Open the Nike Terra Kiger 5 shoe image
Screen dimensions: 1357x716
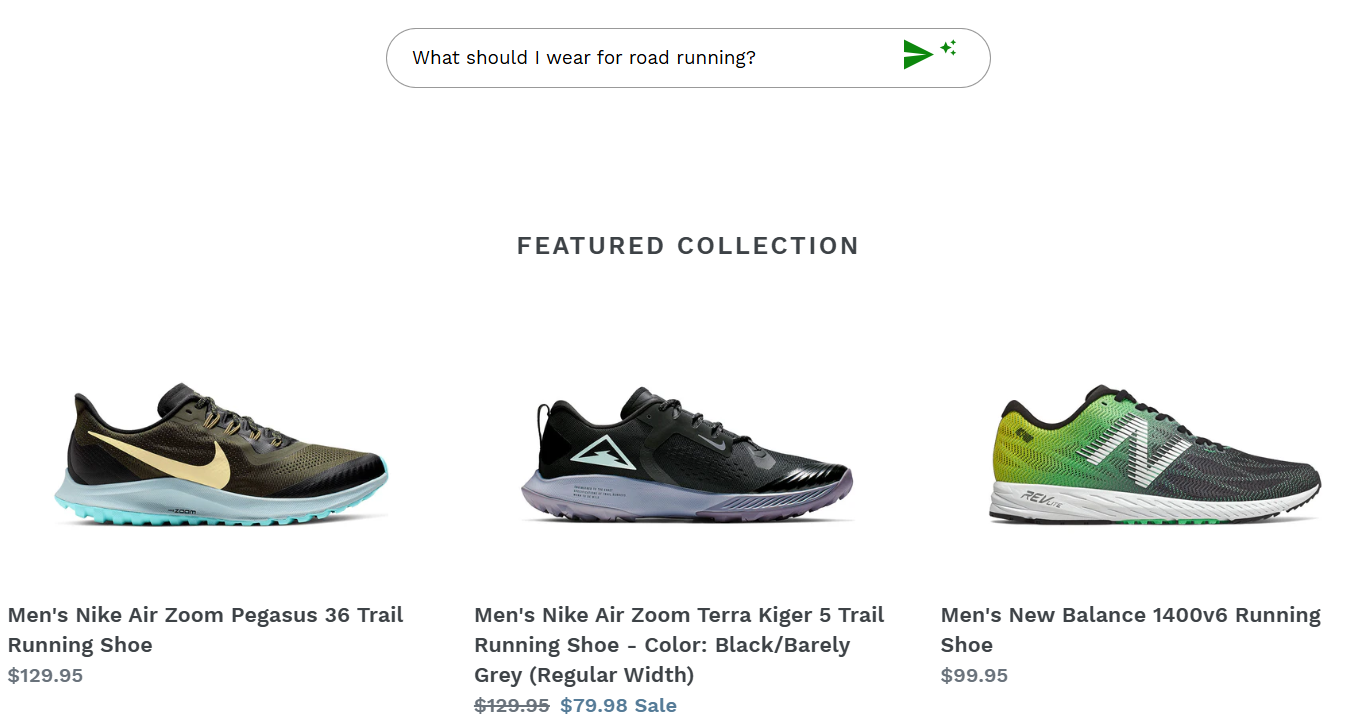point(687,455)
